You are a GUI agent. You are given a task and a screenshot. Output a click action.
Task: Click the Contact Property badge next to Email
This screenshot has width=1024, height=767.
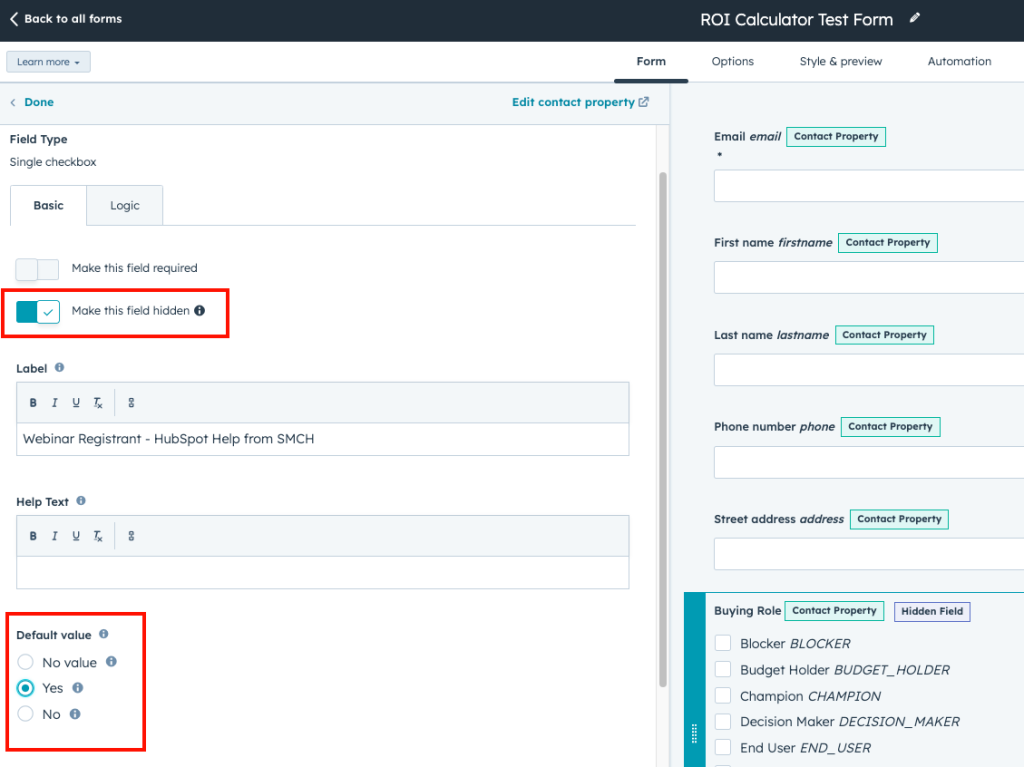click(836, 137)
